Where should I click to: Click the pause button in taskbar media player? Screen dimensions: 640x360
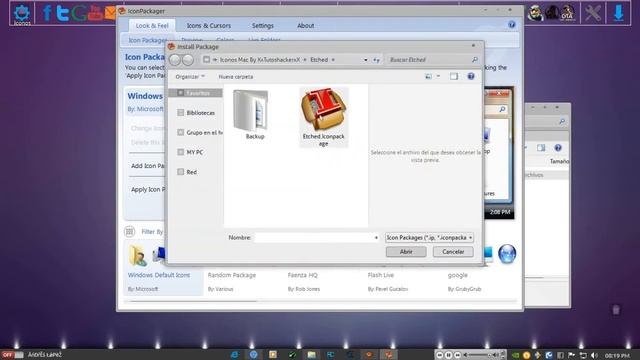click(x=448, y=355)
